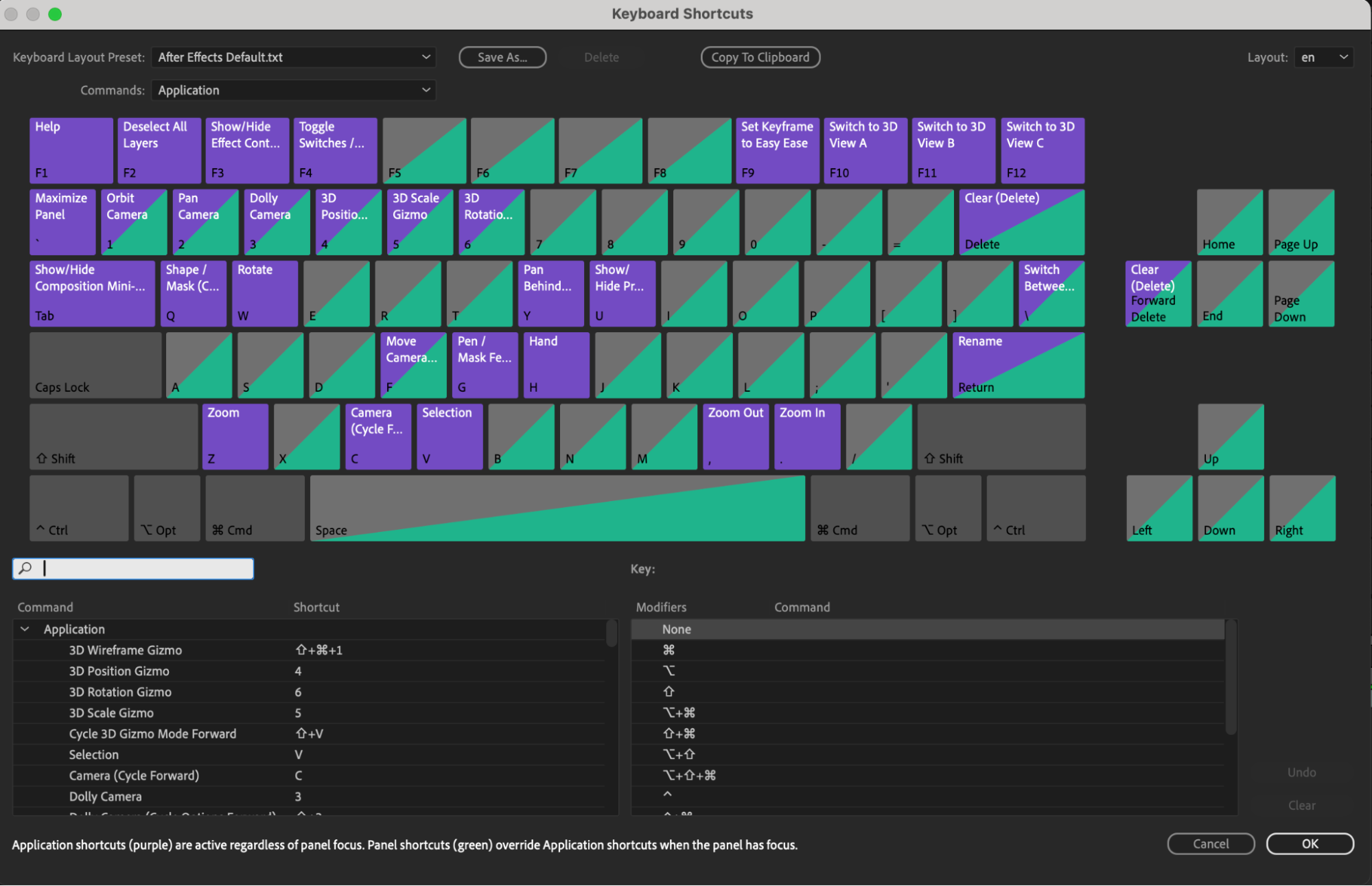Toggle the left Cmd modifier key

255,509
